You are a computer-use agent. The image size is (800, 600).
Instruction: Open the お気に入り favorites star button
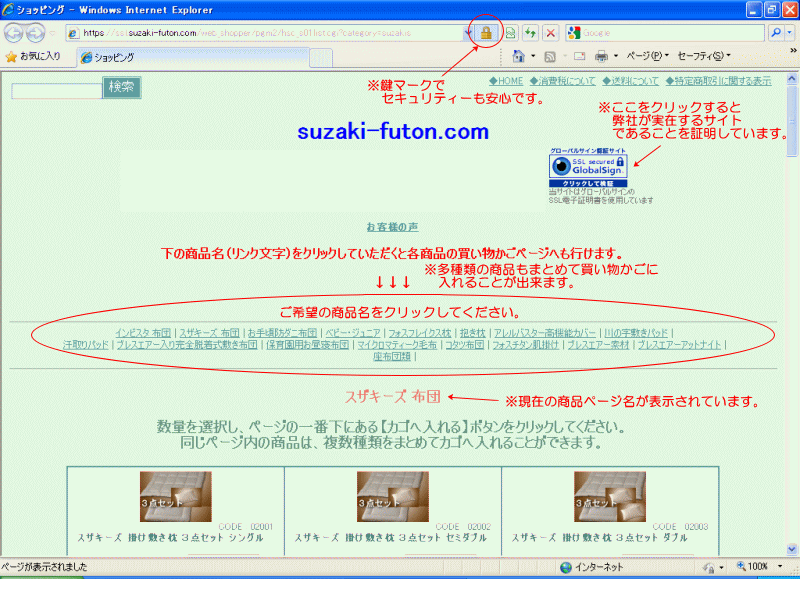click(x=33, y=56)
